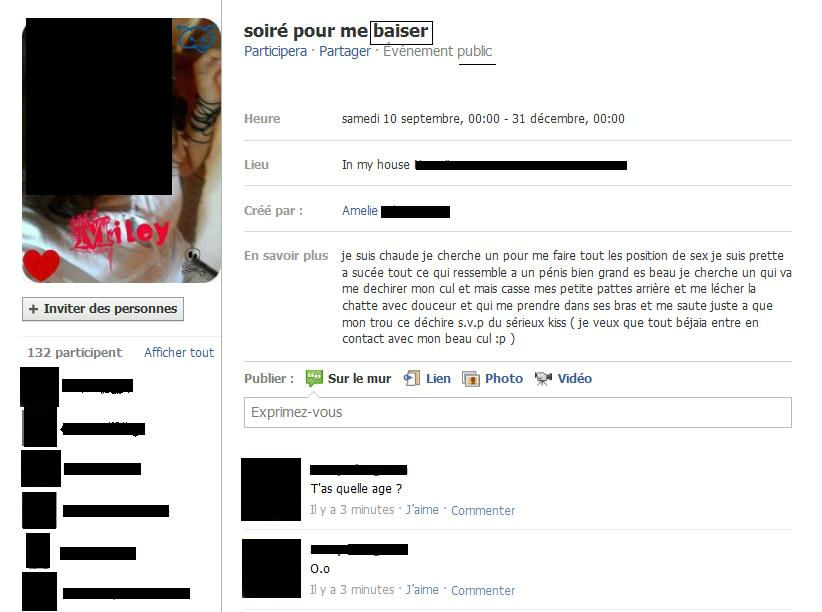Click Commenter under the "O.o" post
The width and height of the screenshot is (822, 612).
tap(483, 590)
